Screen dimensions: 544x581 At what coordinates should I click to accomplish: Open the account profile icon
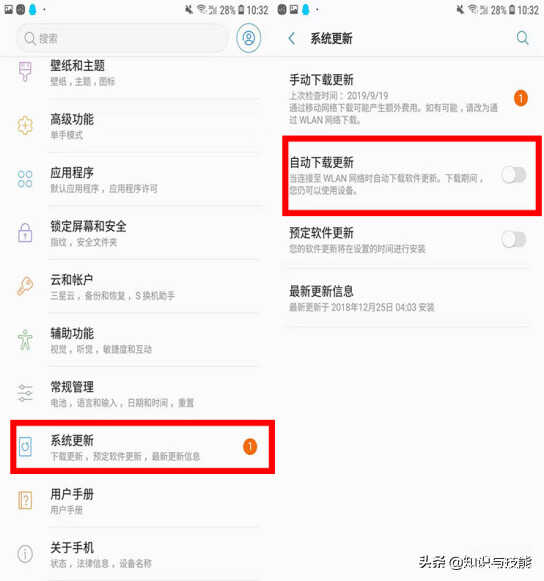click(249, 38)
